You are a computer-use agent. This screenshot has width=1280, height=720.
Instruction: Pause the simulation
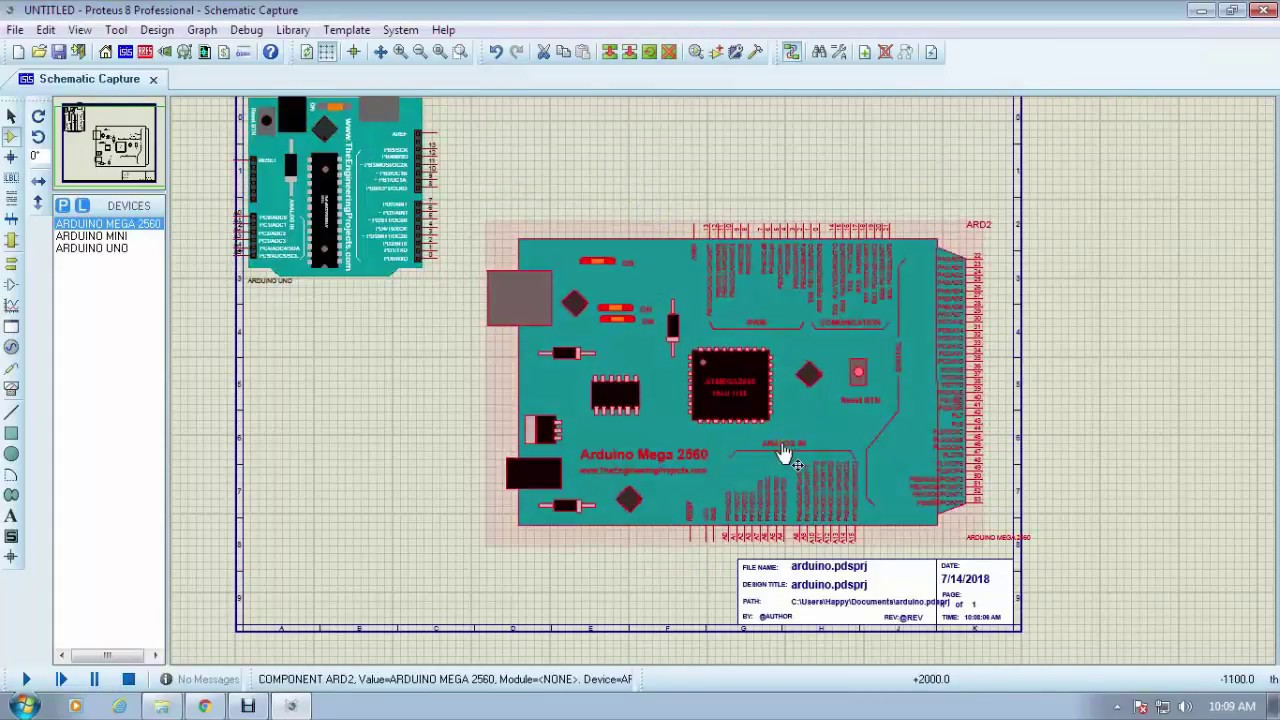[94, 679]
